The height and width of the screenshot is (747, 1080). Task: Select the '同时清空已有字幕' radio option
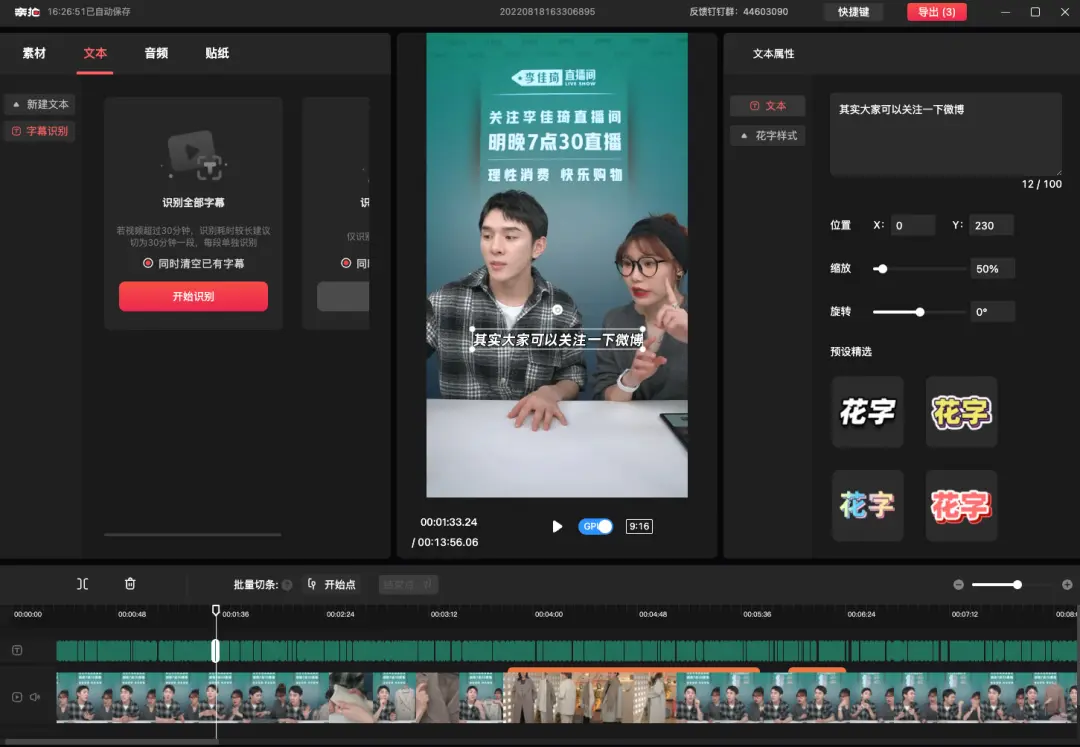pyautogui.click(x=149, y=263)
